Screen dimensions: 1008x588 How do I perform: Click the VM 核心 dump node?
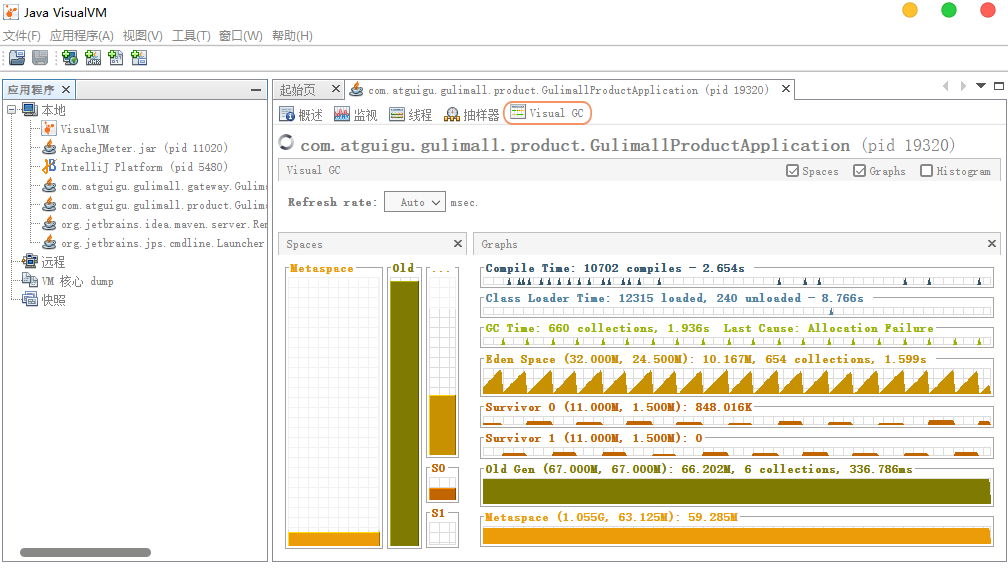[77, 281]
